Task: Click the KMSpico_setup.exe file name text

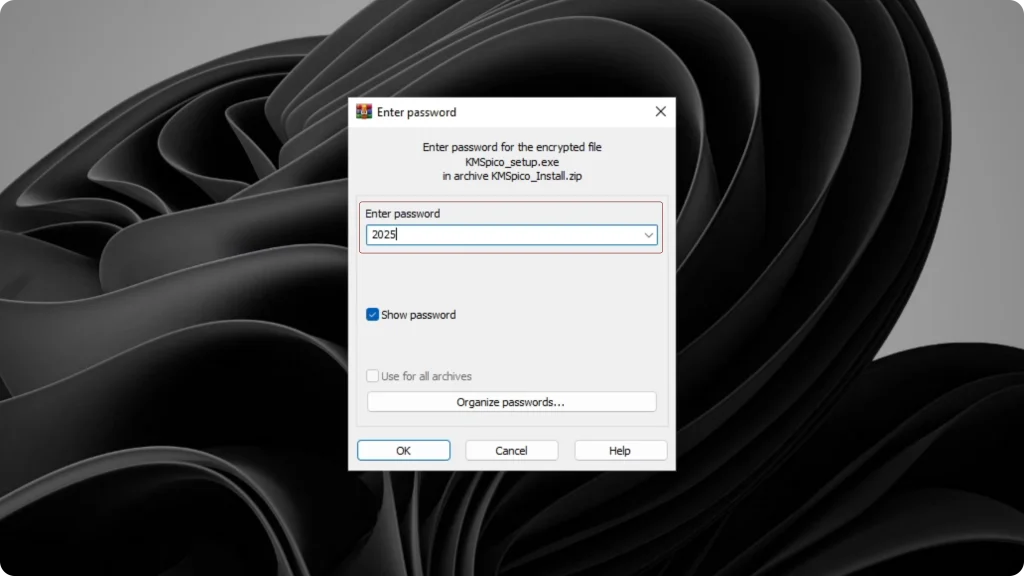Action: pyautogui.click(x=512, y=162)
